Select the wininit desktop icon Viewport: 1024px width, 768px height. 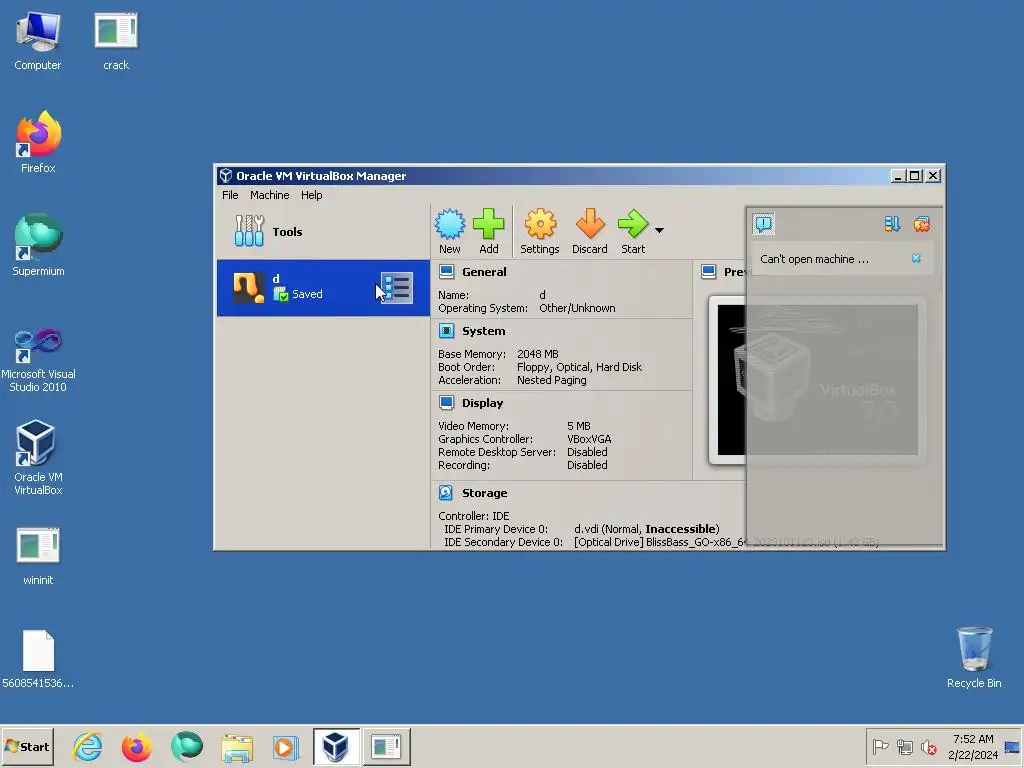38,556
